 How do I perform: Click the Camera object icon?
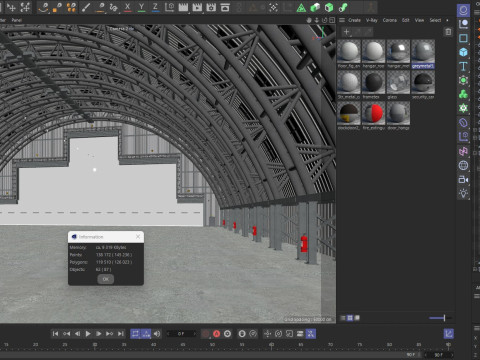pos(463,180)
